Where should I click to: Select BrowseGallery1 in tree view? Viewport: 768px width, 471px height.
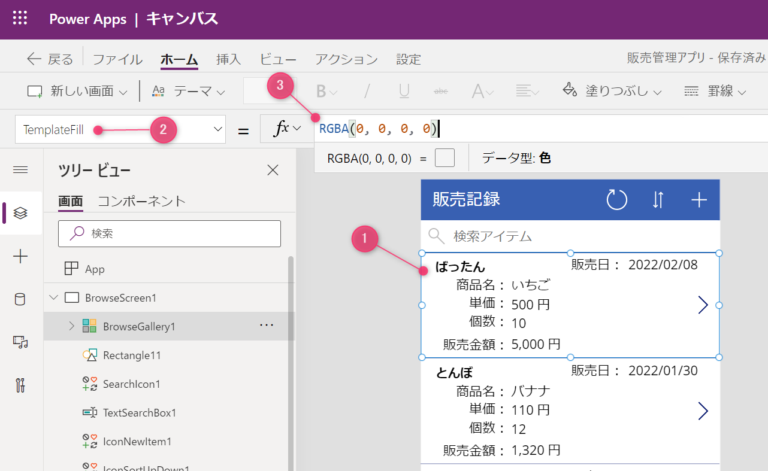pos(139,327)
